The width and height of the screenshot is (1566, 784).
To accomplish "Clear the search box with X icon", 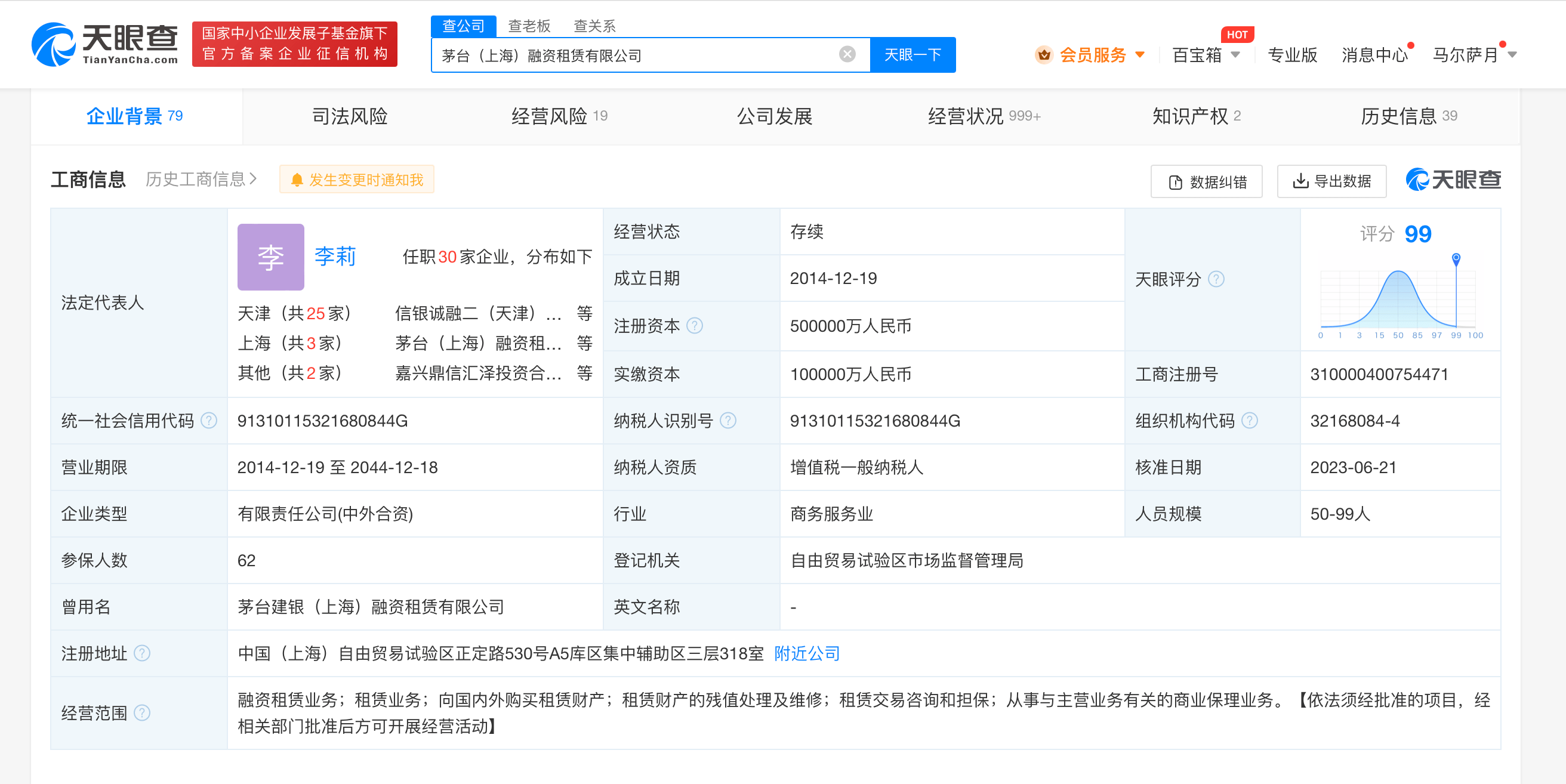I will pyautogui.click(x=847, y=55).
